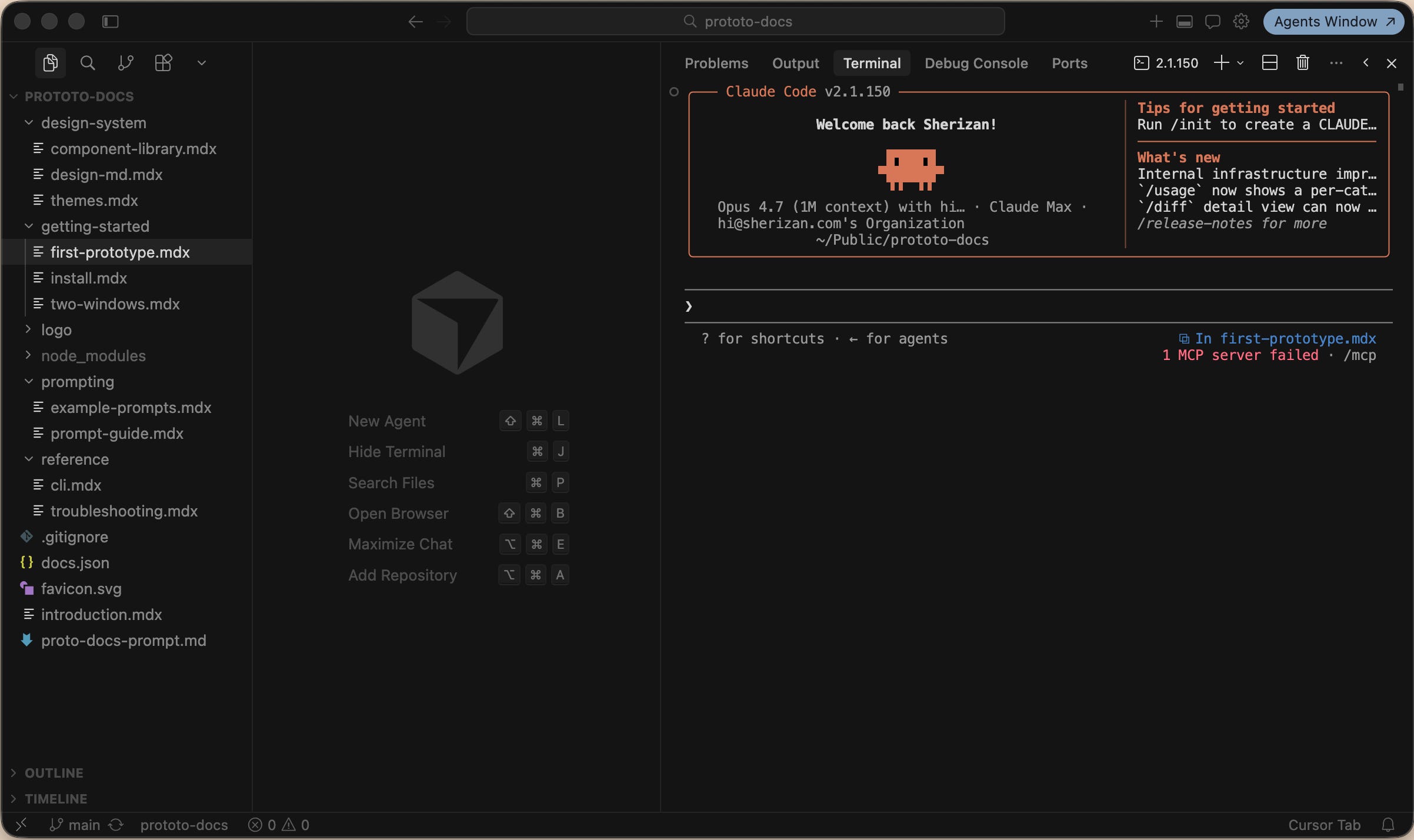This screenshot has height=840, width=1414.
Task: Create a new terminal with plus icon
Action: click(1222, 63)
